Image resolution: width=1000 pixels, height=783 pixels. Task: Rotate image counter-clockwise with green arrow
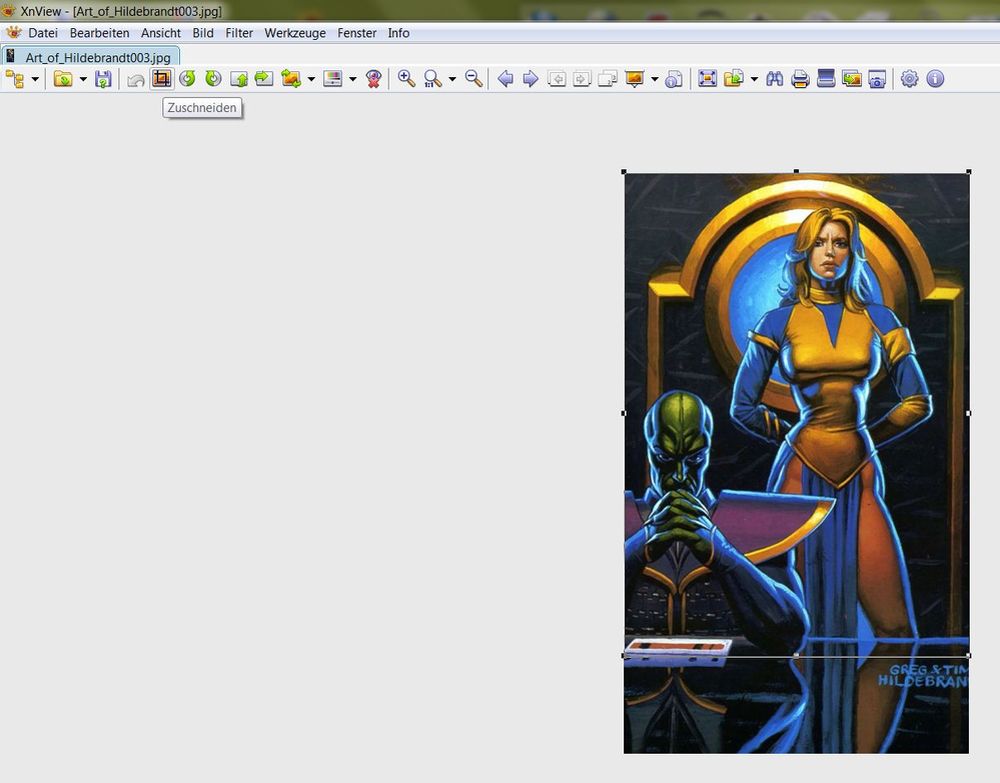(188, 79)
